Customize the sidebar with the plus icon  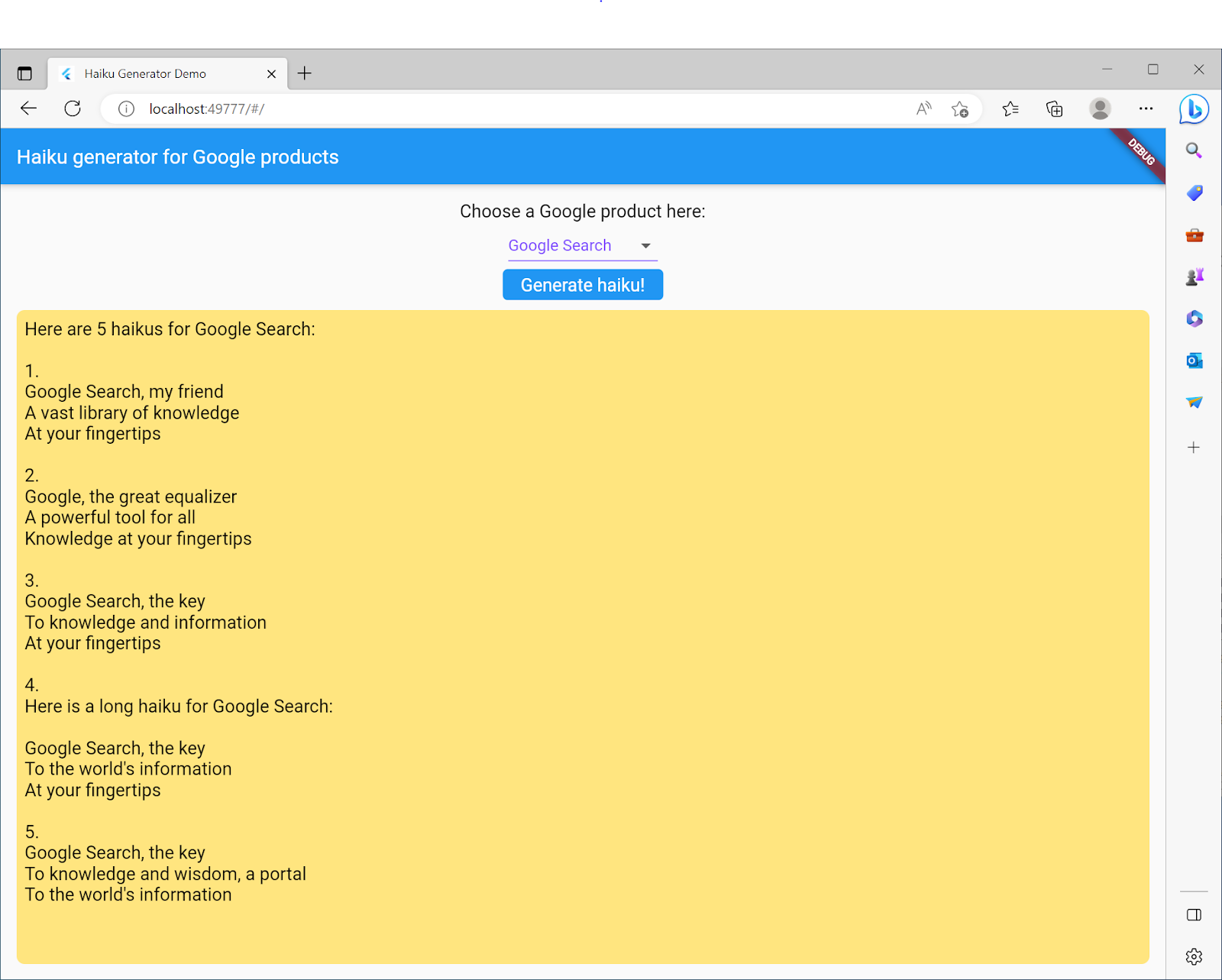[1194, 448]
